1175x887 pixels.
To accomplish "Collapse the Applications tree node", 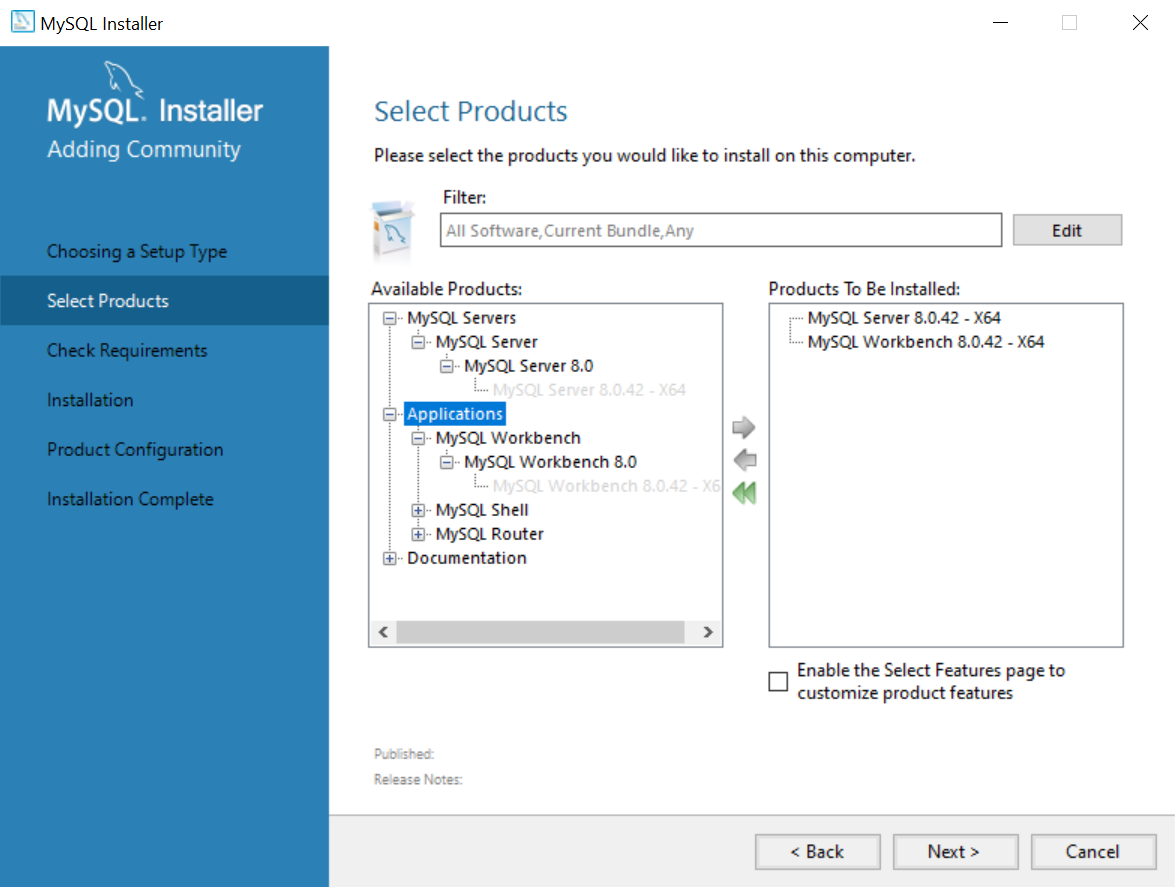I will pyautogui.click(x=389, y=414).
